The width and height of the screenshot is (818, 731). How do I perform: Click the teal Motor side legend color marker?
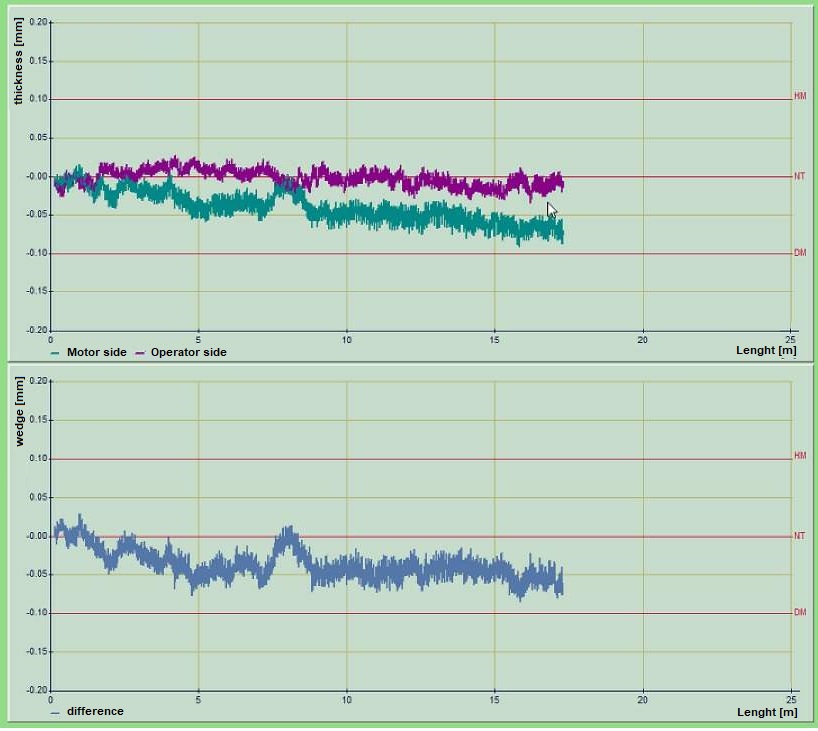click(x=55, y=352)
